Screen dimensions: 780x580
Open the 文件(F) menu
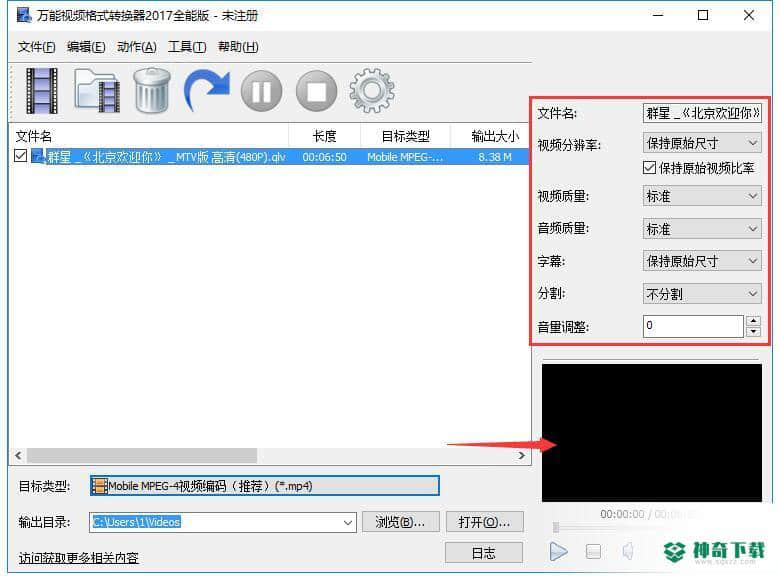(36, 47)
